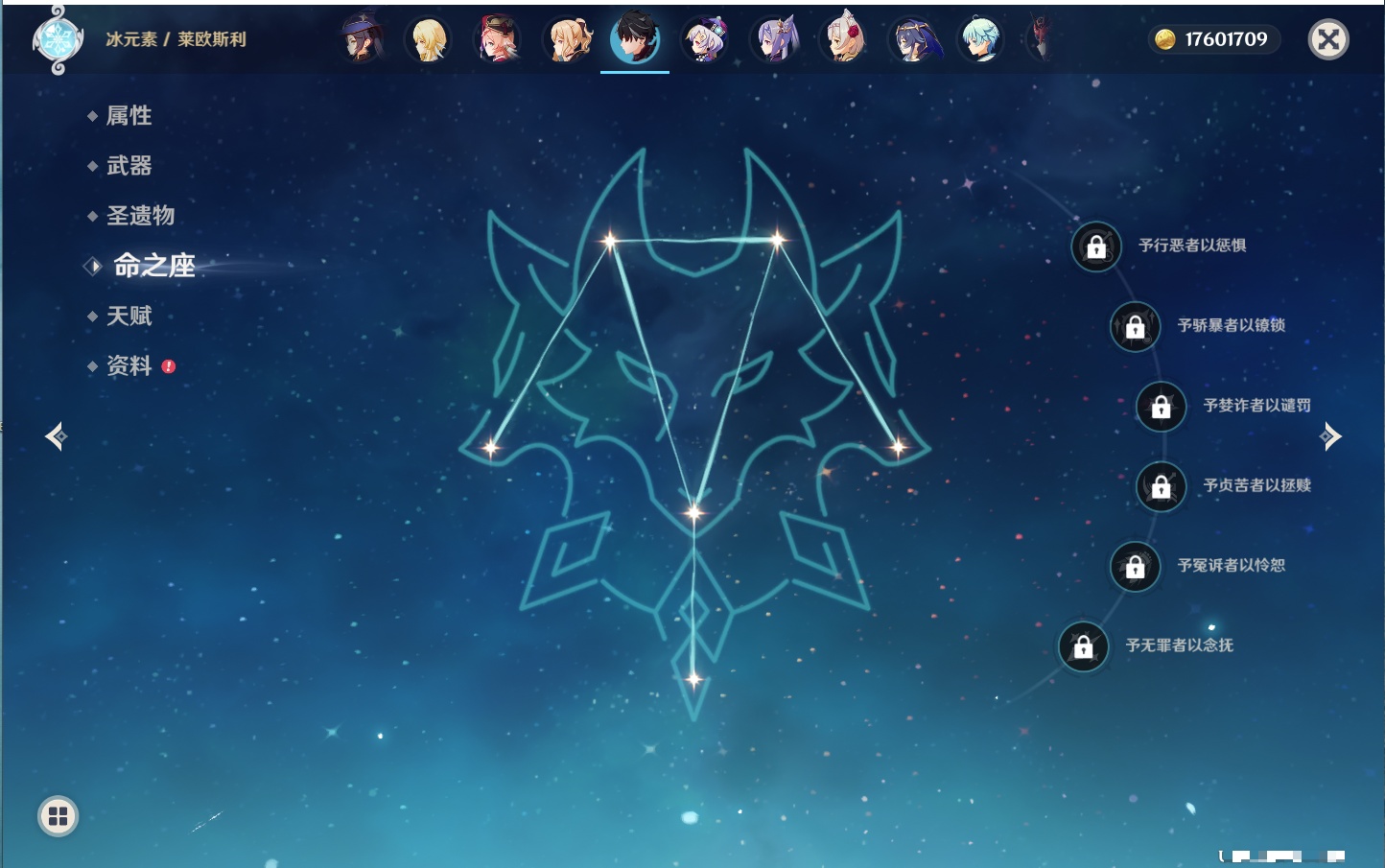Click the lock icon beside 予行恶者以惩惧
The image size is (1385, 868).
[x=1096, y=246]
